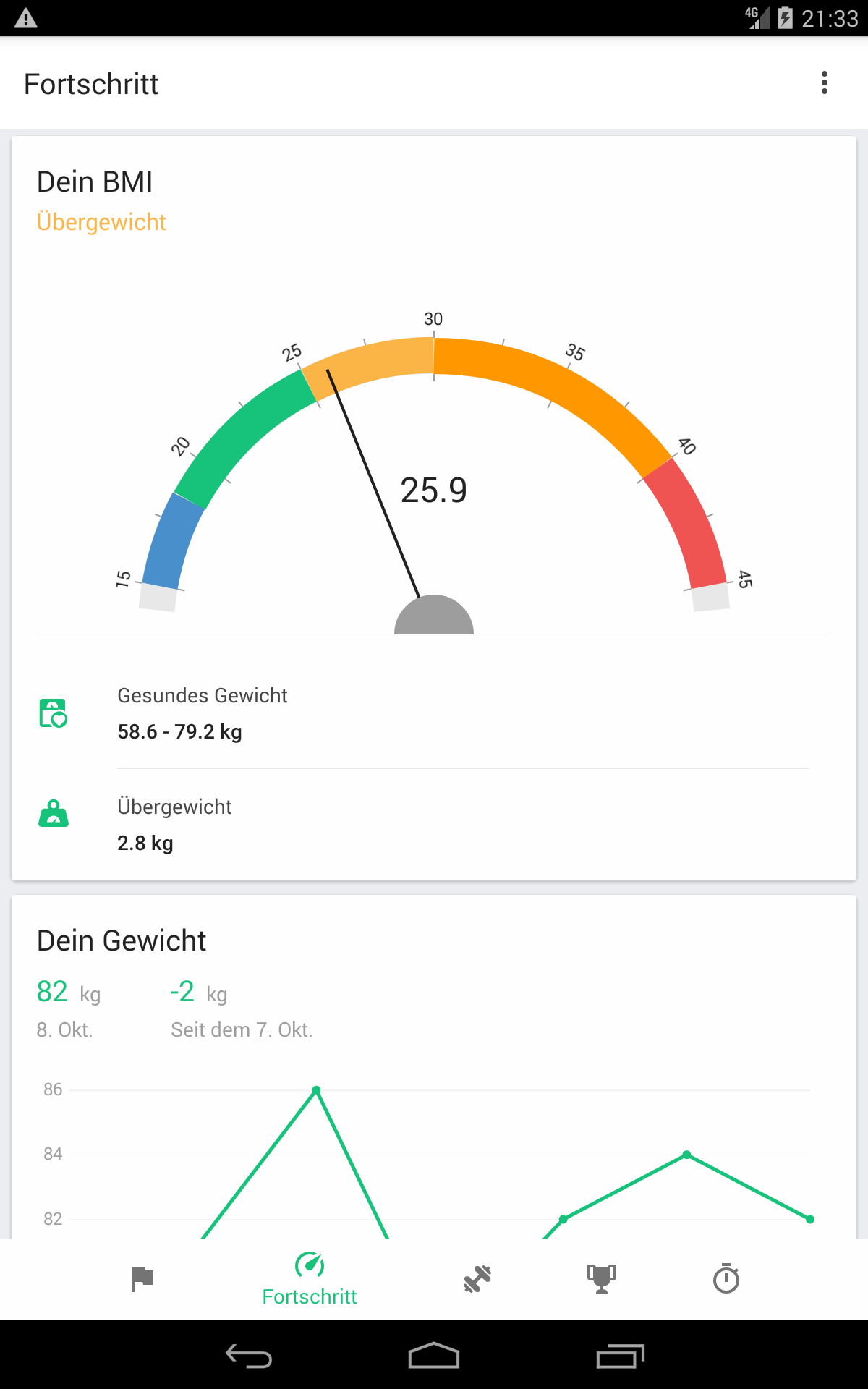
Task: Click the '8. Okt.' date label
Action: click(65, 1029)
